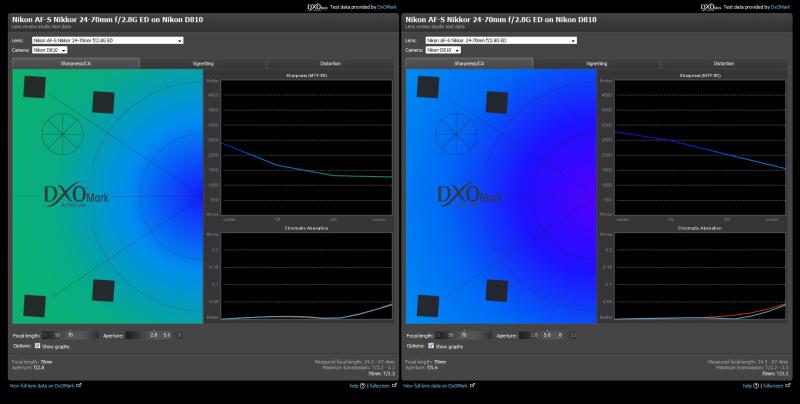800x404 pixels.
Task: Choose aperture 2.8 in the f/2.8 panel
Action: pos(153,335)
